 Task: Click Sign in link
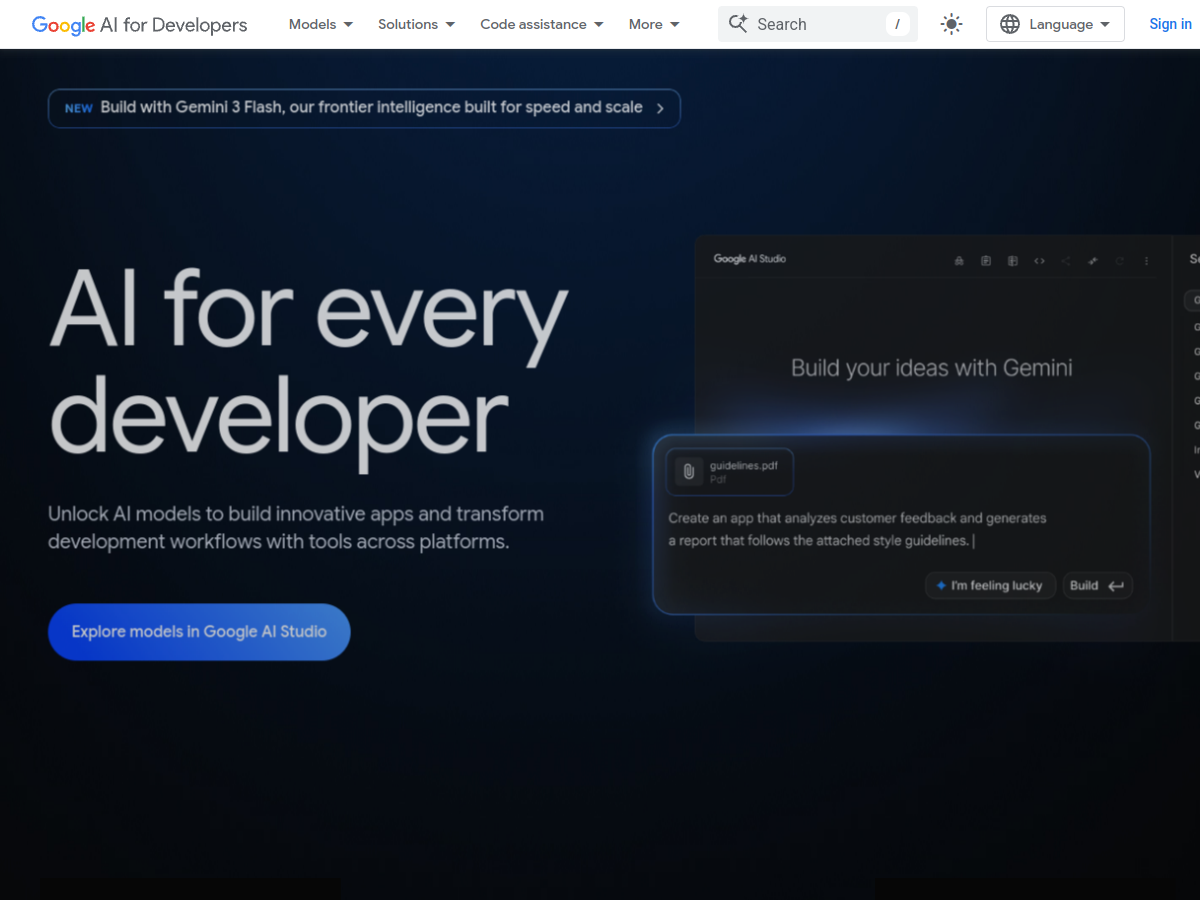click(1170, 24)
